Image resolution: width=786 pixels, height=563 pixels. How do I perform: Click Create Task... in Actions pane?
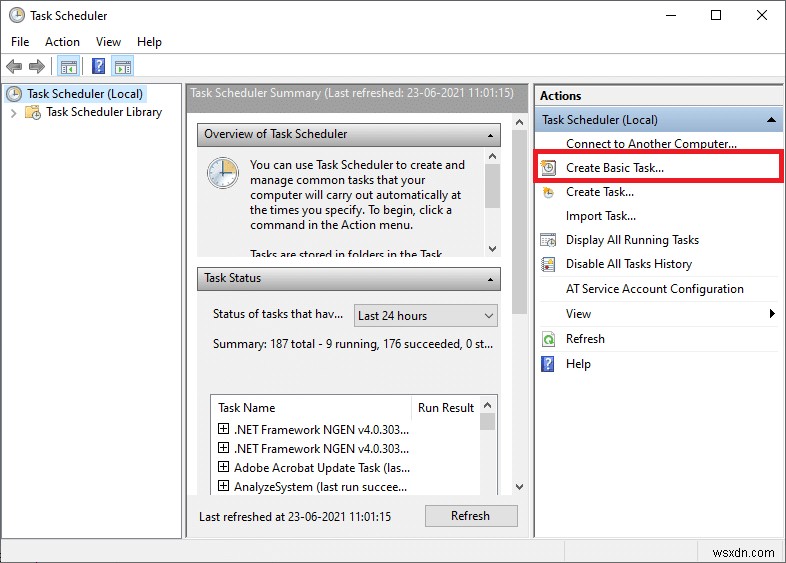(x=600, y=192)
